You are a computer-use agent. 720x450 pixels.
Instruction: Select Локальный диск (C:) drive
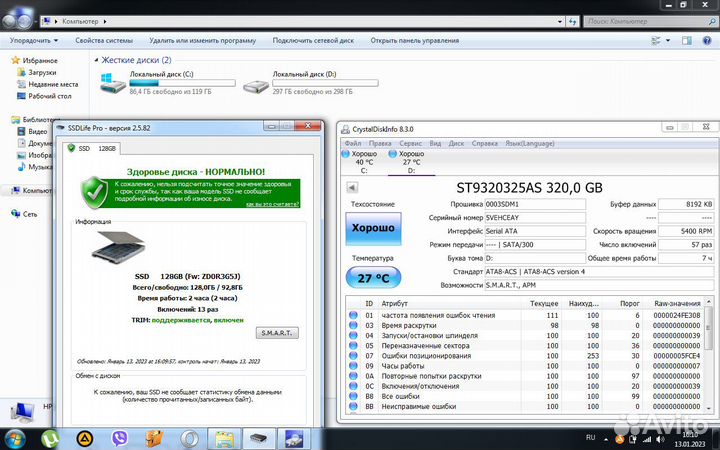click(168, 83)
